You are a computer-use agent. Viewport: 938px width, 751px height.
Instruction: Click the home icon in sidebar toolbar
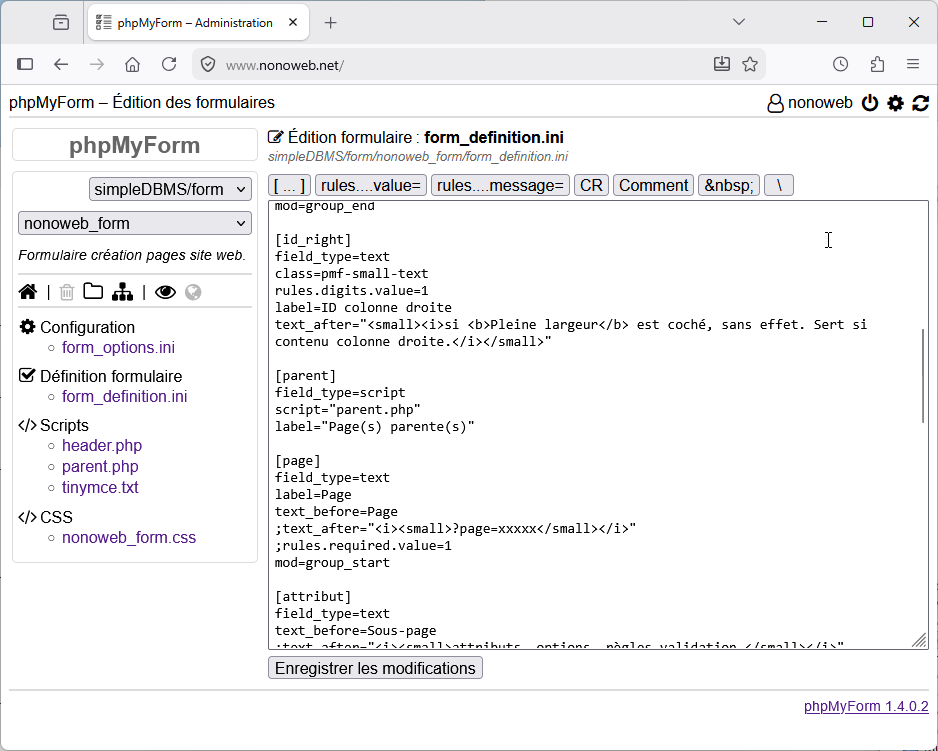point(28,292)
